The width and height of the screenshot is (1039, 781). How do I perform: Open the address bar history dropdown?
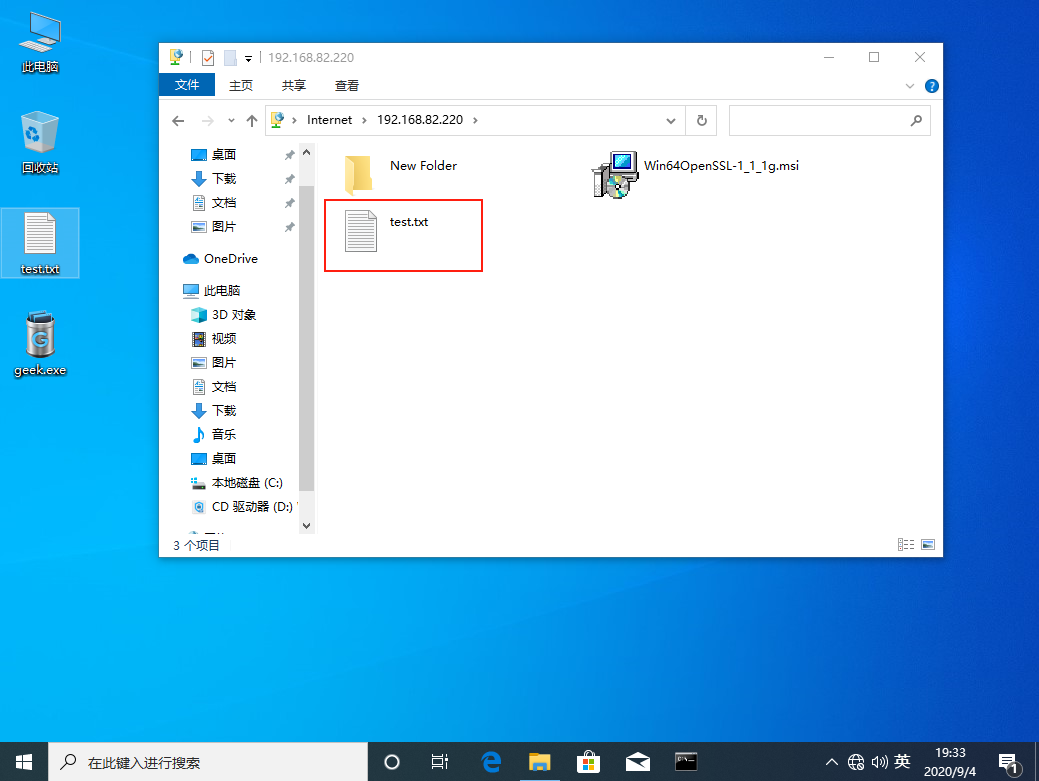pos(671,121)
